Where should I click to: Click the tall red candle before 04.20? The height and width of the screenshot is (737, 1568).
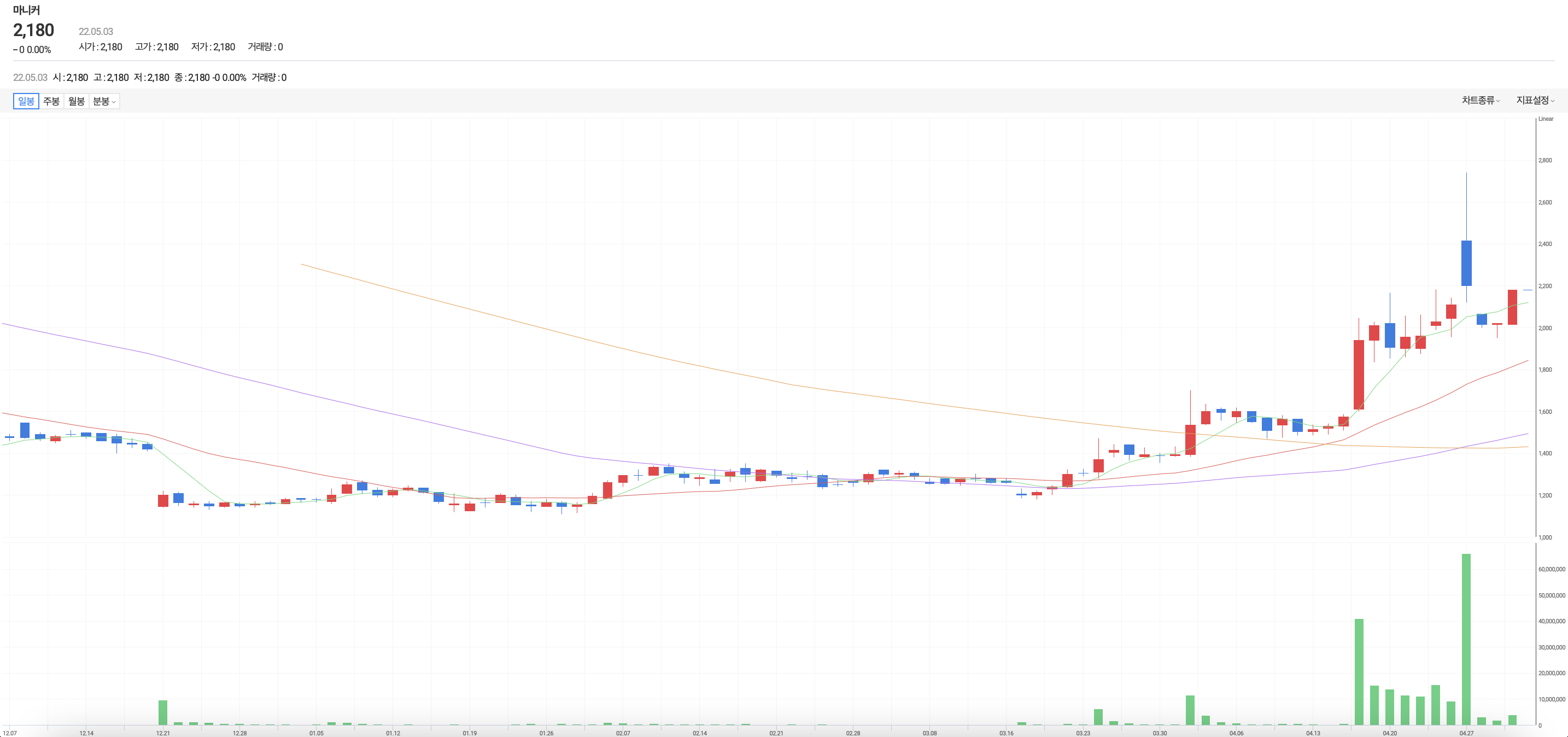tap(1359, 375)
